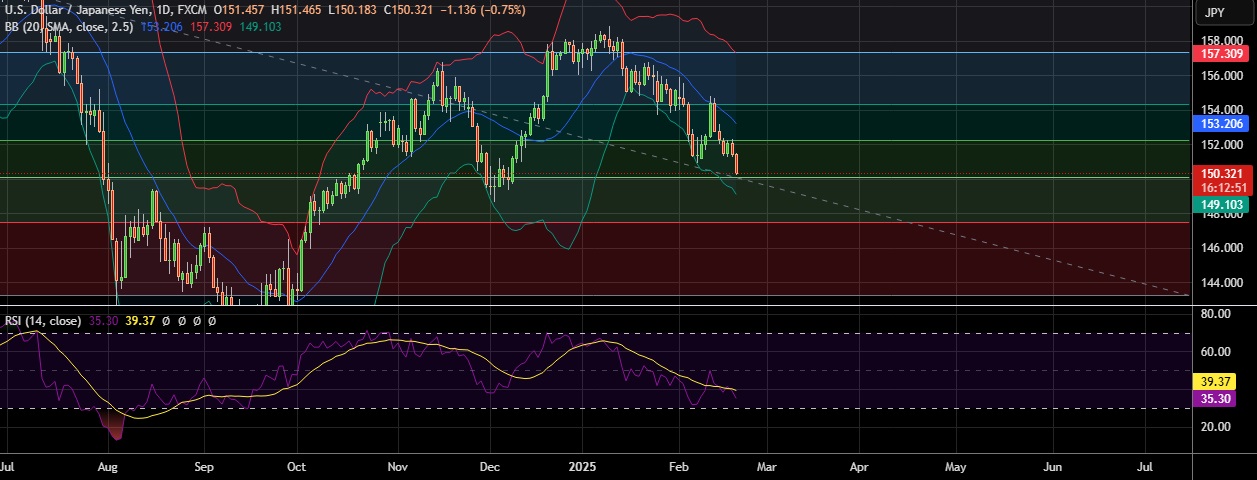
Task: Click the countdown timer 16:12:51 on price axis
Action: (1221, 188)
